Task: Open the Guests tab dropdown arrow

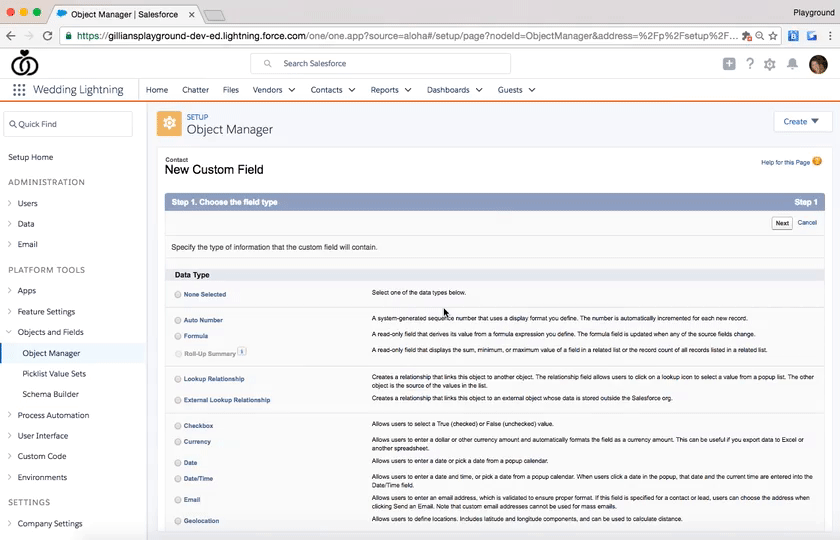Action: click(532, 90)
